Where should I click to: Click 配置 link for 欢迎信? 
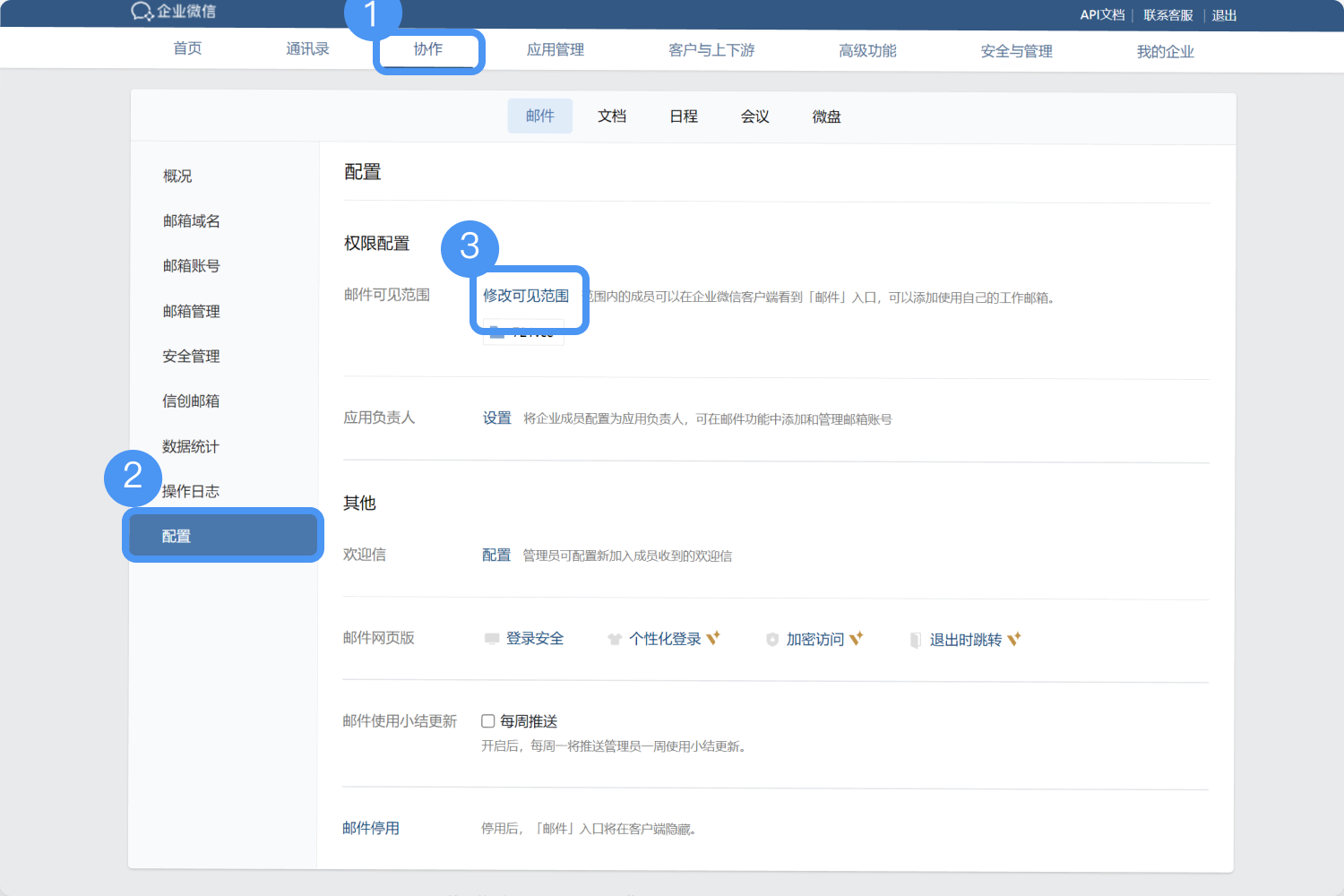tap(496, 555)
